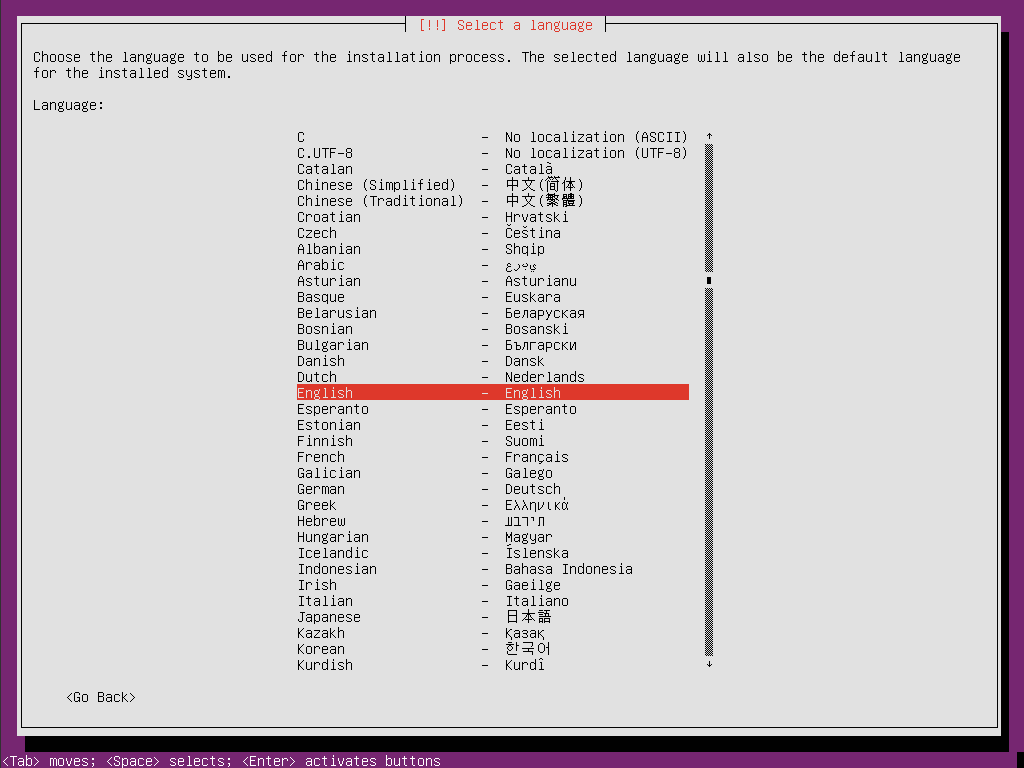1024x768 pixels.
Task: Choose Asturian from the list
Action: click(x=492, y=281)
